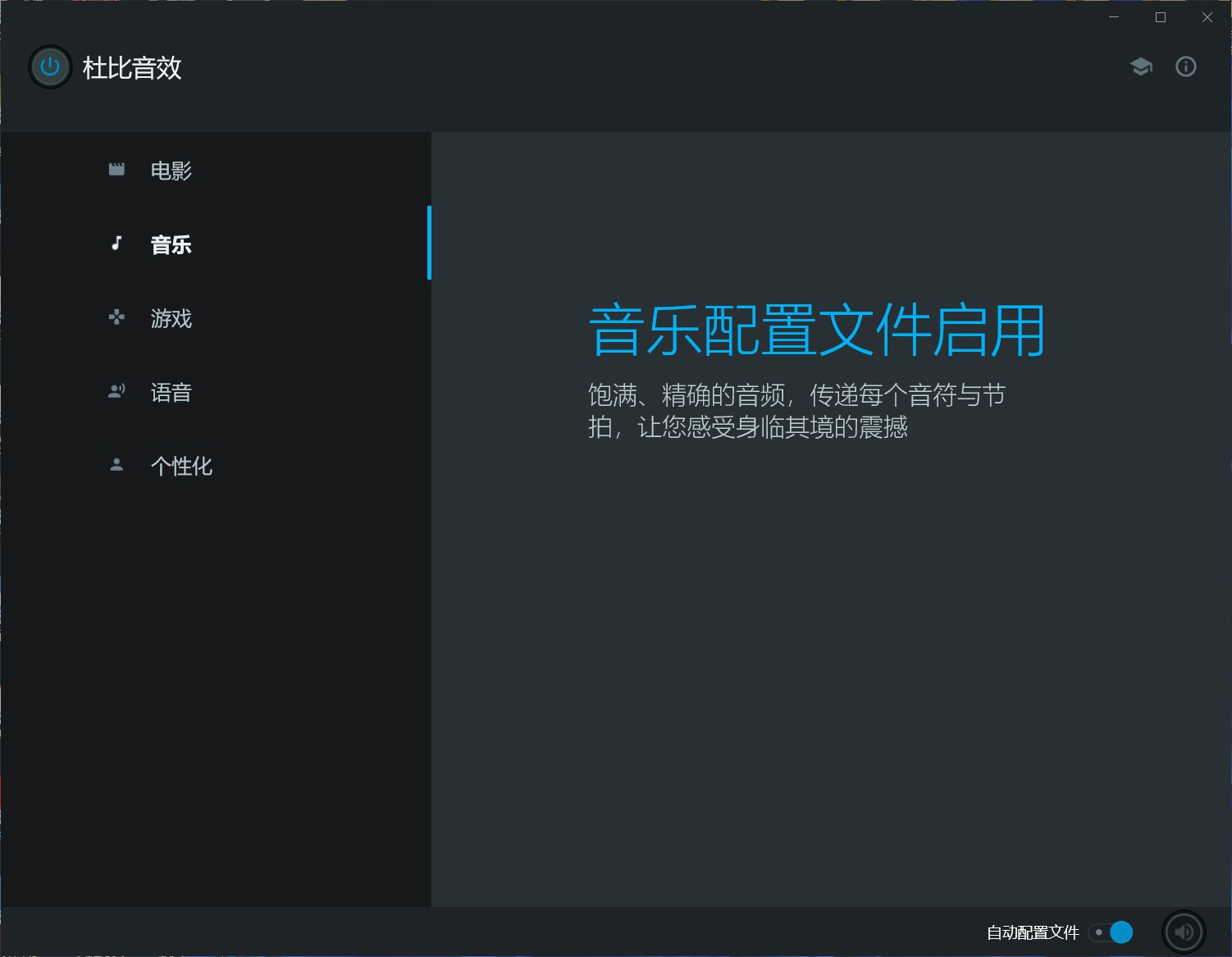Click the round speaker demo button
The height and width of the screenshot is (957, 1232).
point(1184,932)
